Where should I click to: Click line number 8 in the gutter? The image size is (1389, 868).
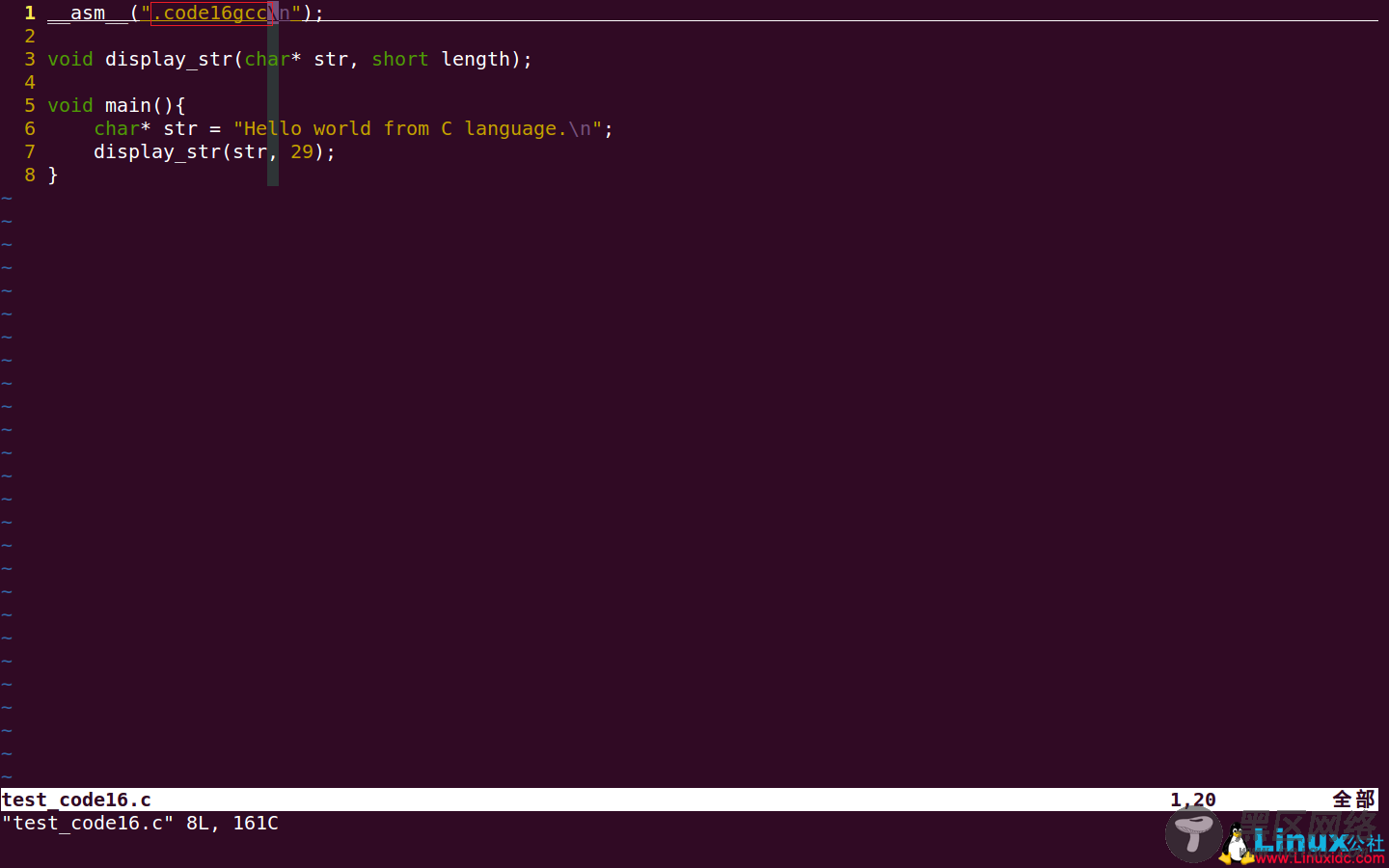tap(30, 176)
